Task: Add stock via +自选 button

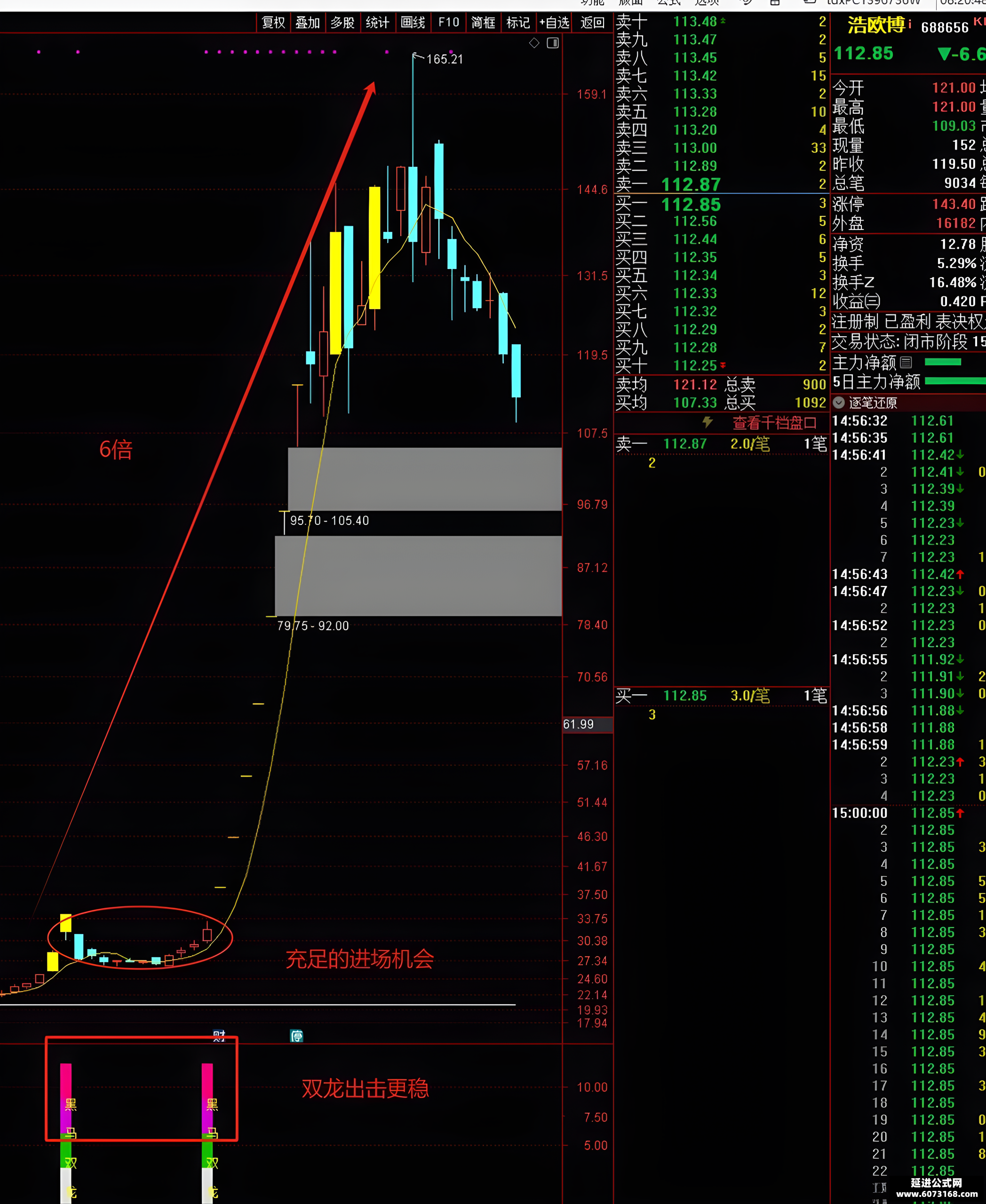Action: pos(554,23)
